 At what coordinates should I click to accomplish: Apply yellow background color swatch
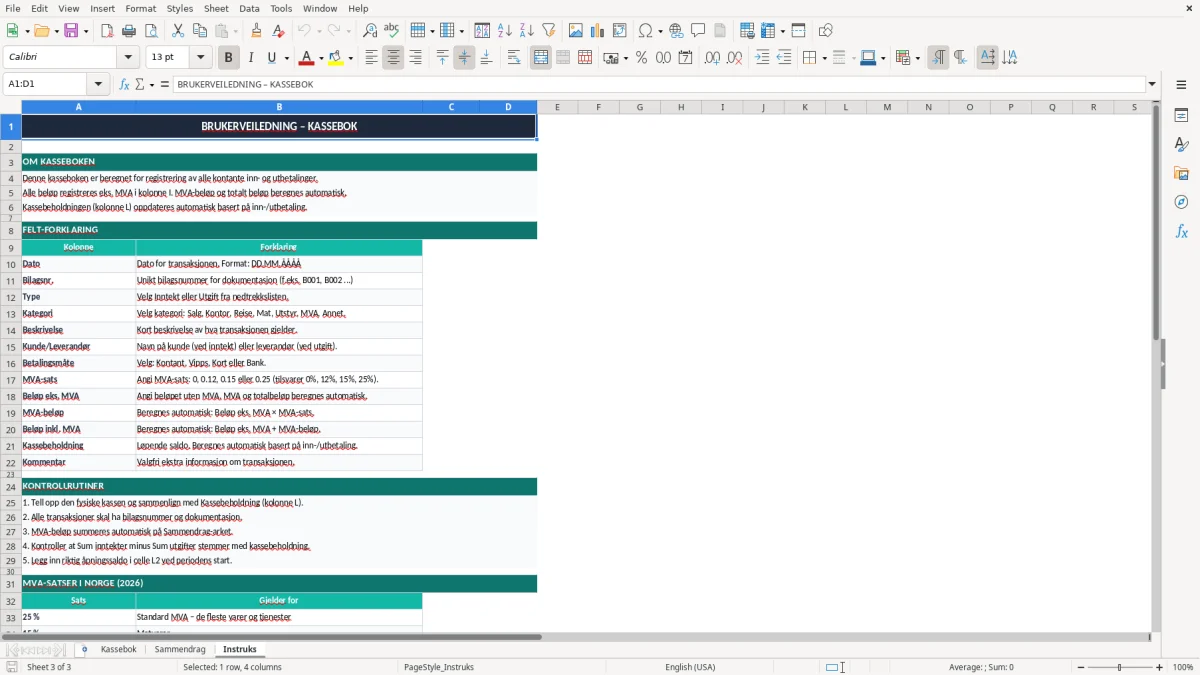pyautogui.click(x=336, y=58)
